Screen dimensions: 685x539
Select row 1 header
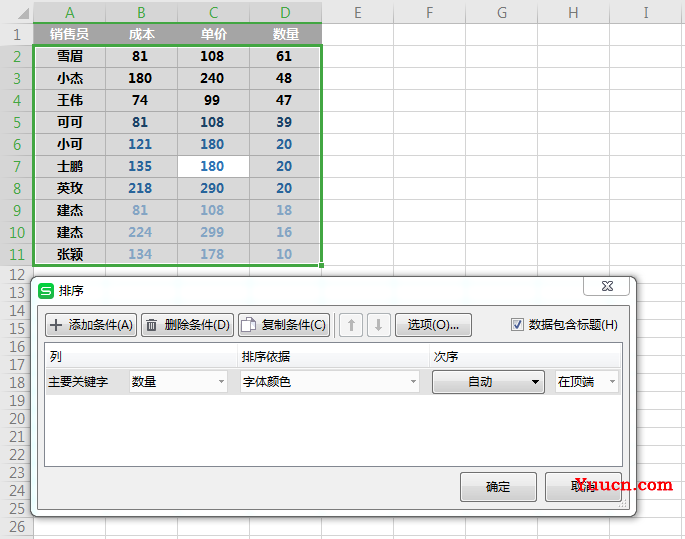tap(17, 34)
